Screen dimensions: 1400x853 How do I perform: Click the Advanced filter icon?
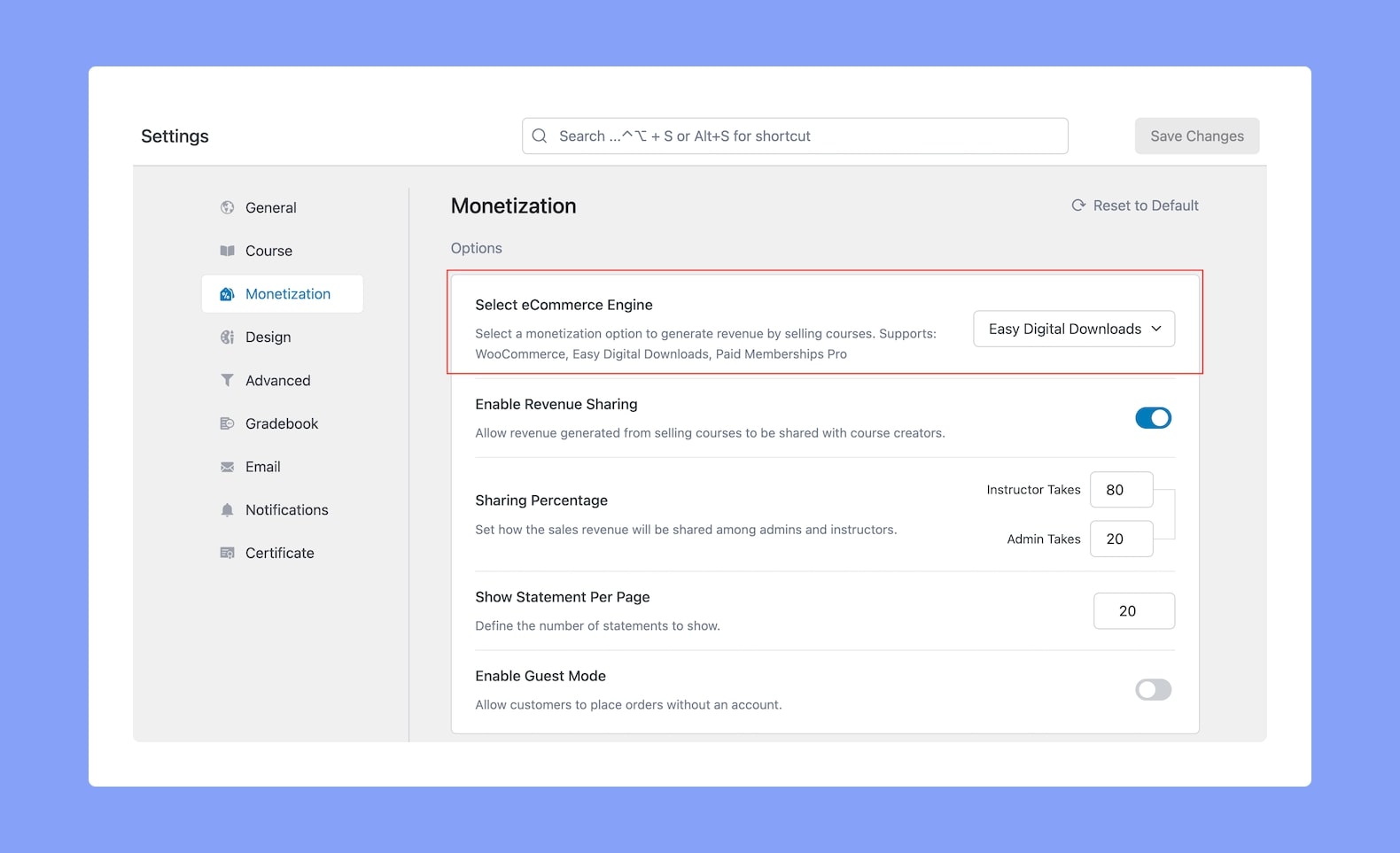228,380
